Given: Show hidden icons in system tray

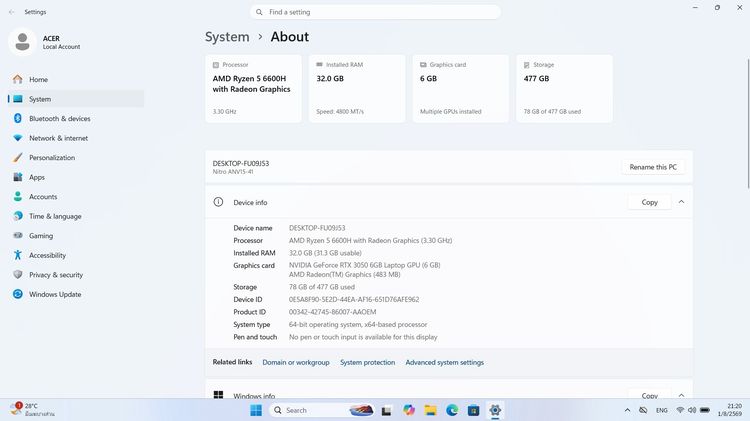Looking at the screenshot, I should coord(627,410).
